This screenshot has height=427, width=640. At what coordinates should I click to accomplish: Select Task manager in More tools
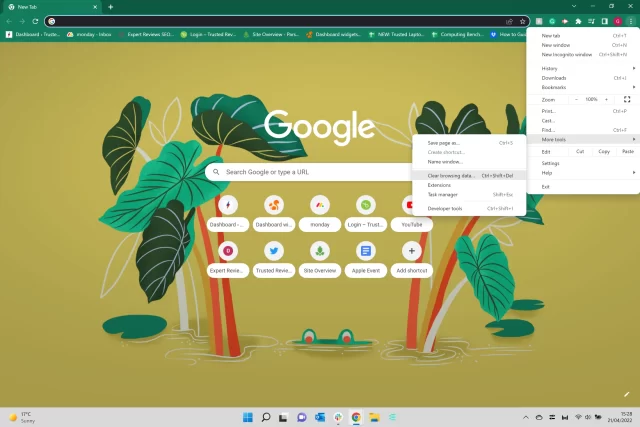(469, 195)
